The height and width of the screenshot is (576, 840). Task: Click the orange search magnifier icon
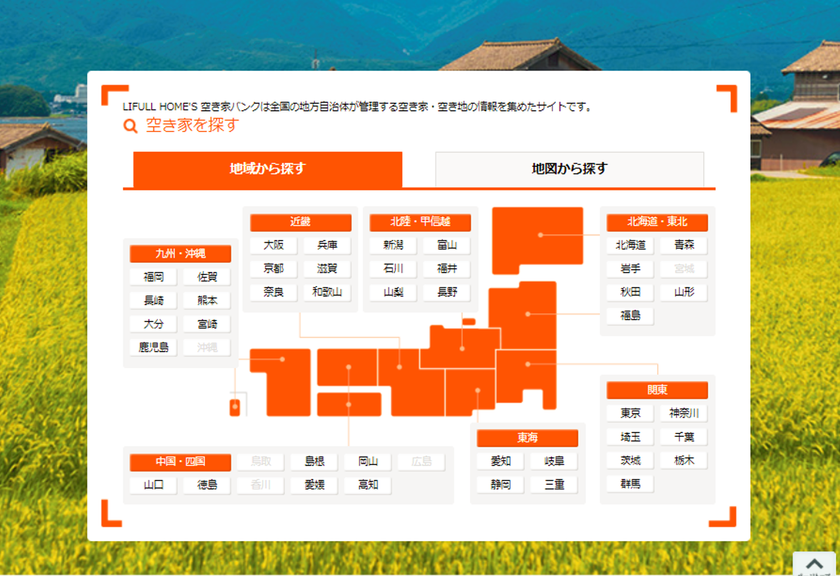click(129, 125)
